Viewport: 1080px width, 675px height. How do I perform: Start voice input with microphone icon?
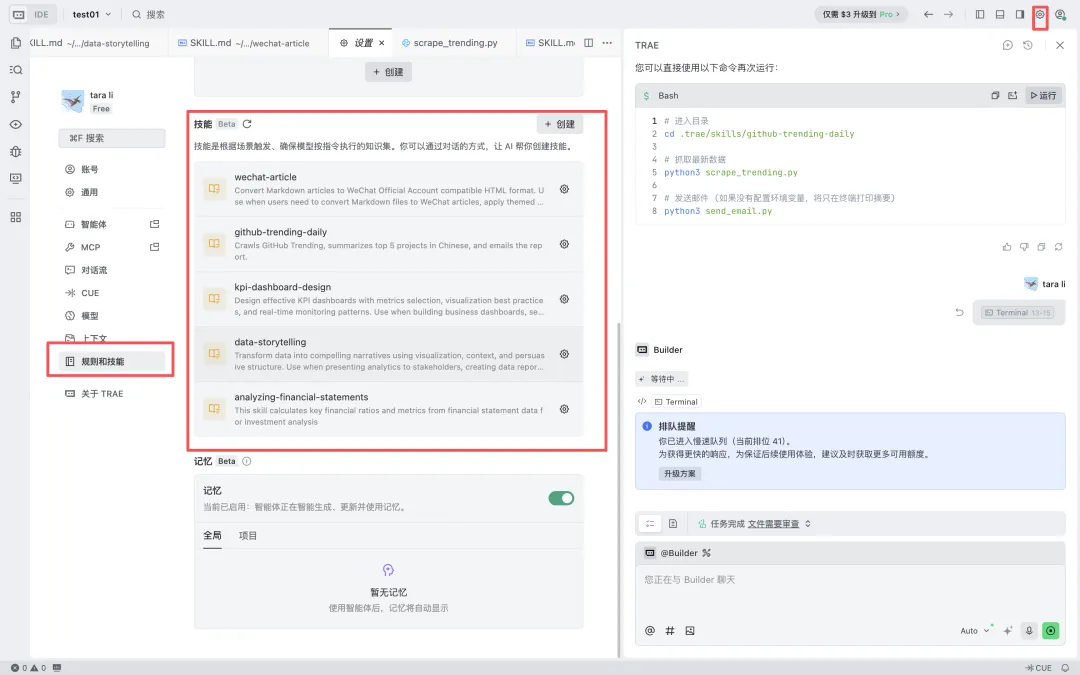[x=1029, y=630]
